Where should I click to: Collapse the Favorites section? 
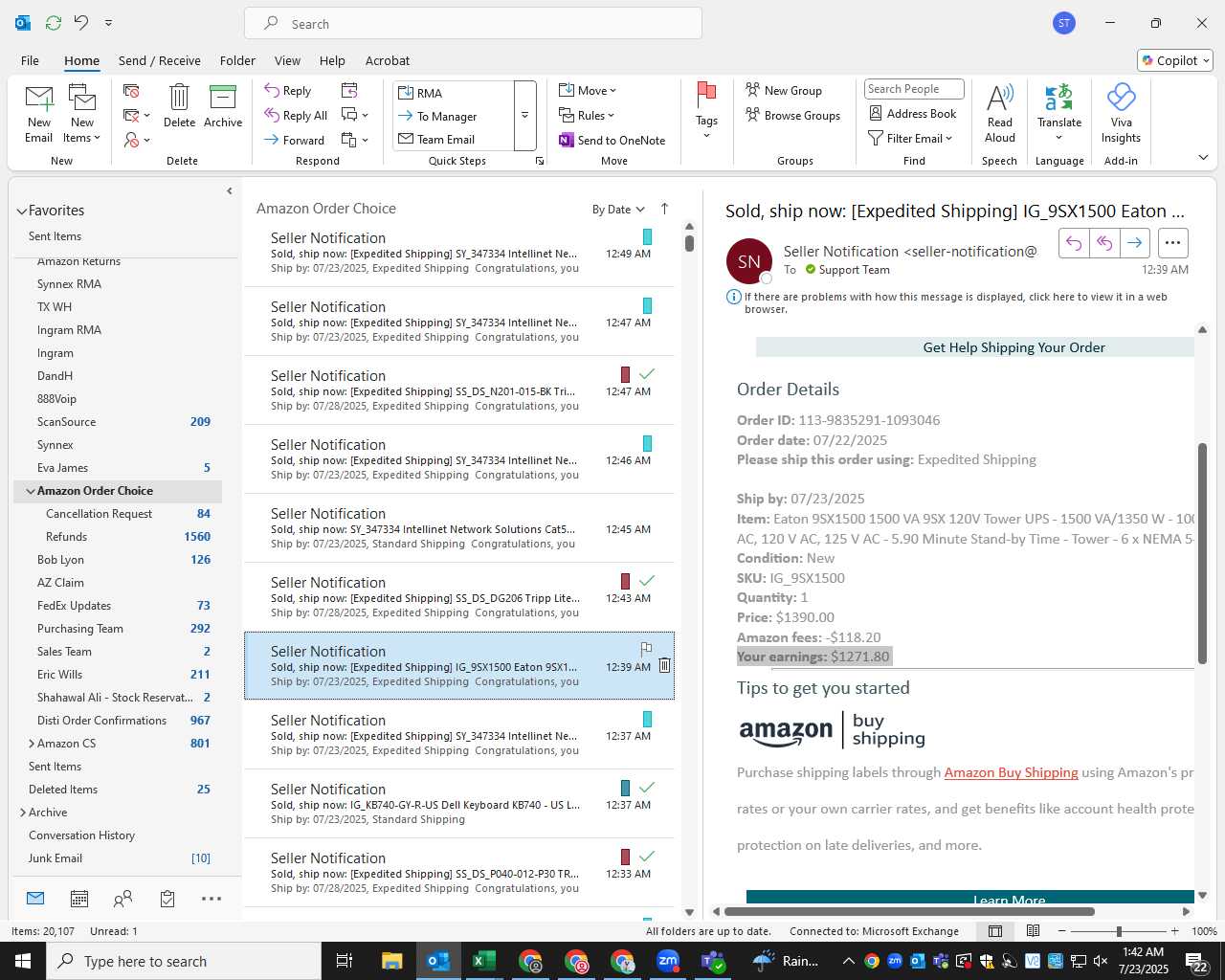click(x=21, y=211)
